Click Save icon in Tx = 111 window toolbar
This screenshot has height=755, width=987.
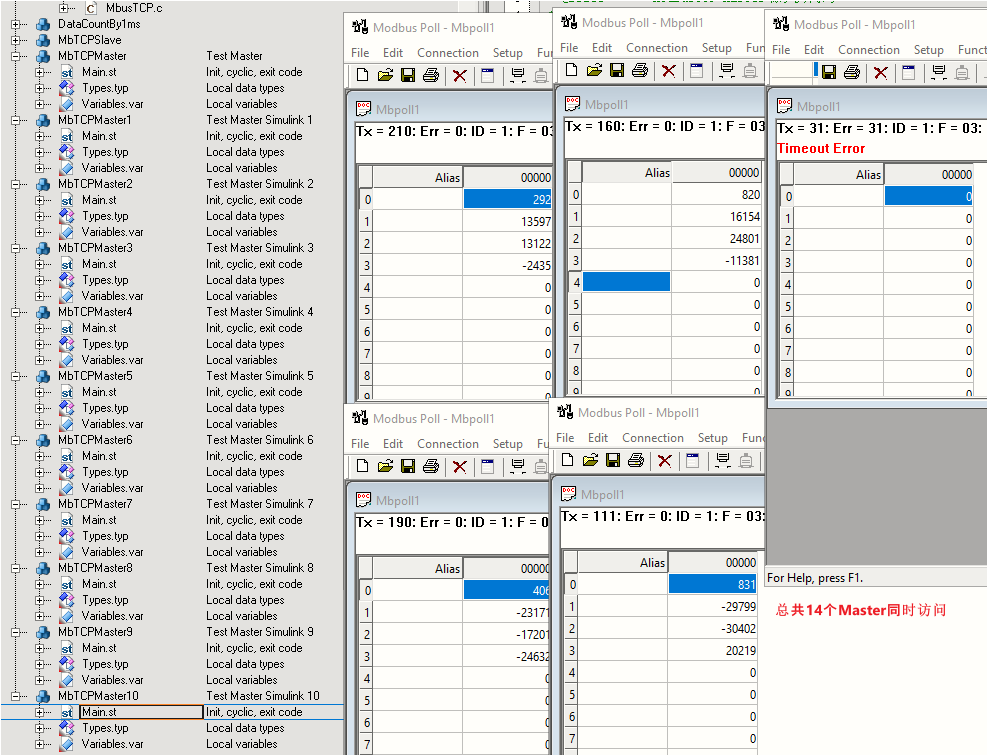point(613,460)
